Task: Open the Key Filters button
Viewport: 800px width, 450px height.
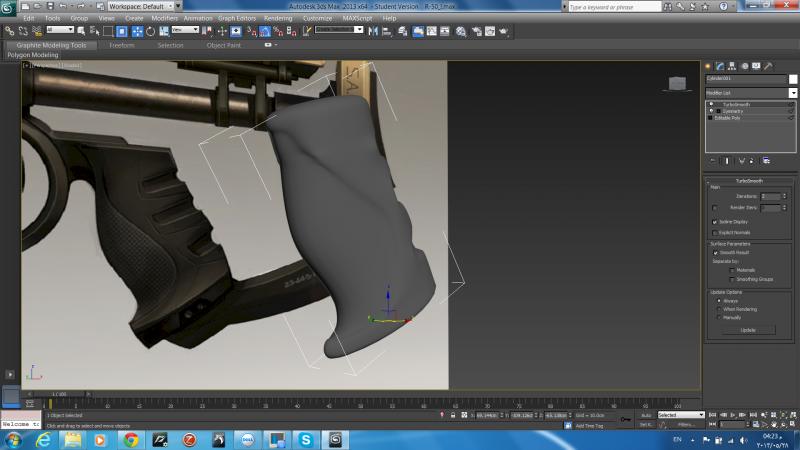Action: pyautogui.click(x=685, y=424)
